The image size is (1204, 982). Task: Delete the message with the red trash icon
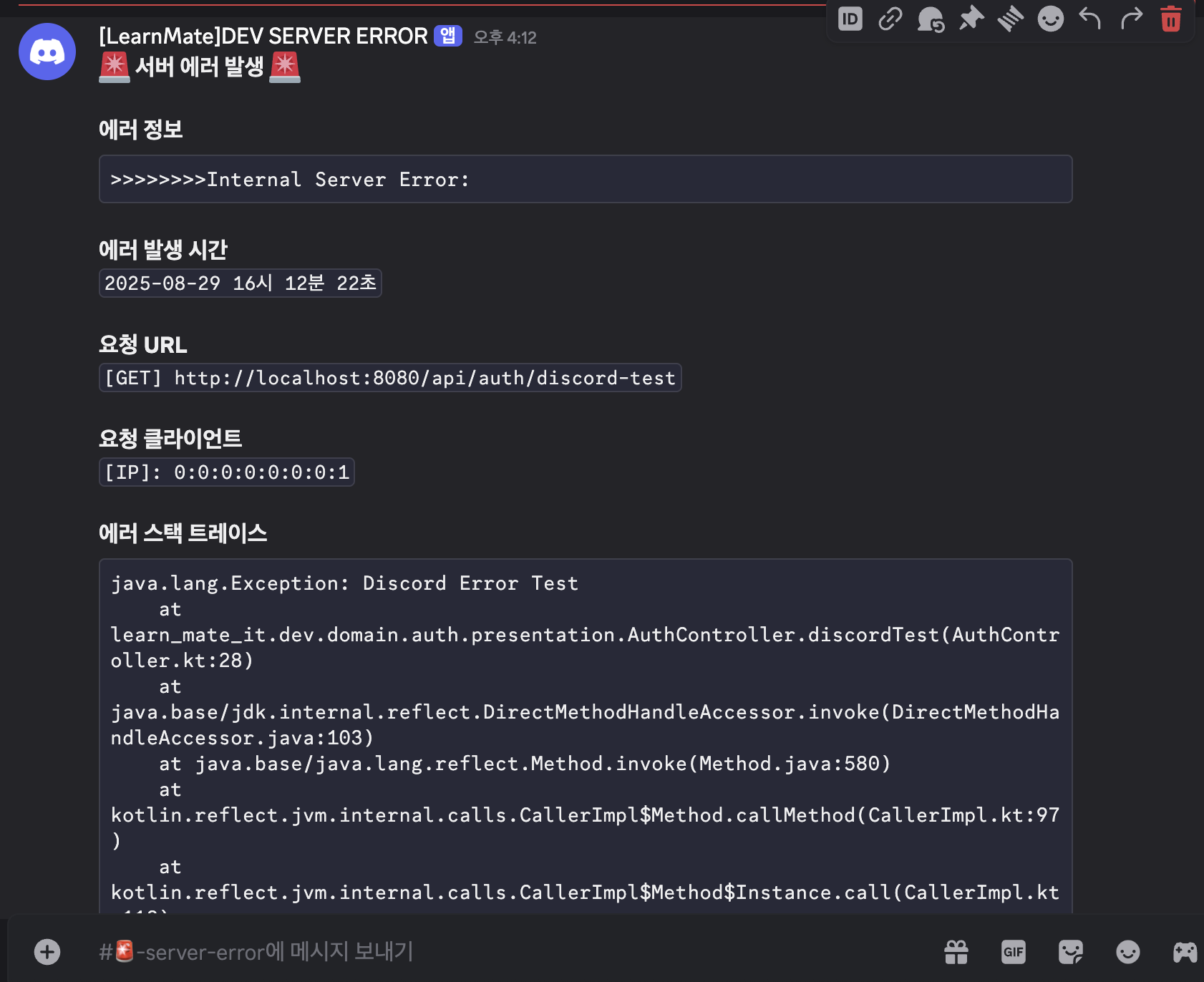point(1170,19)
